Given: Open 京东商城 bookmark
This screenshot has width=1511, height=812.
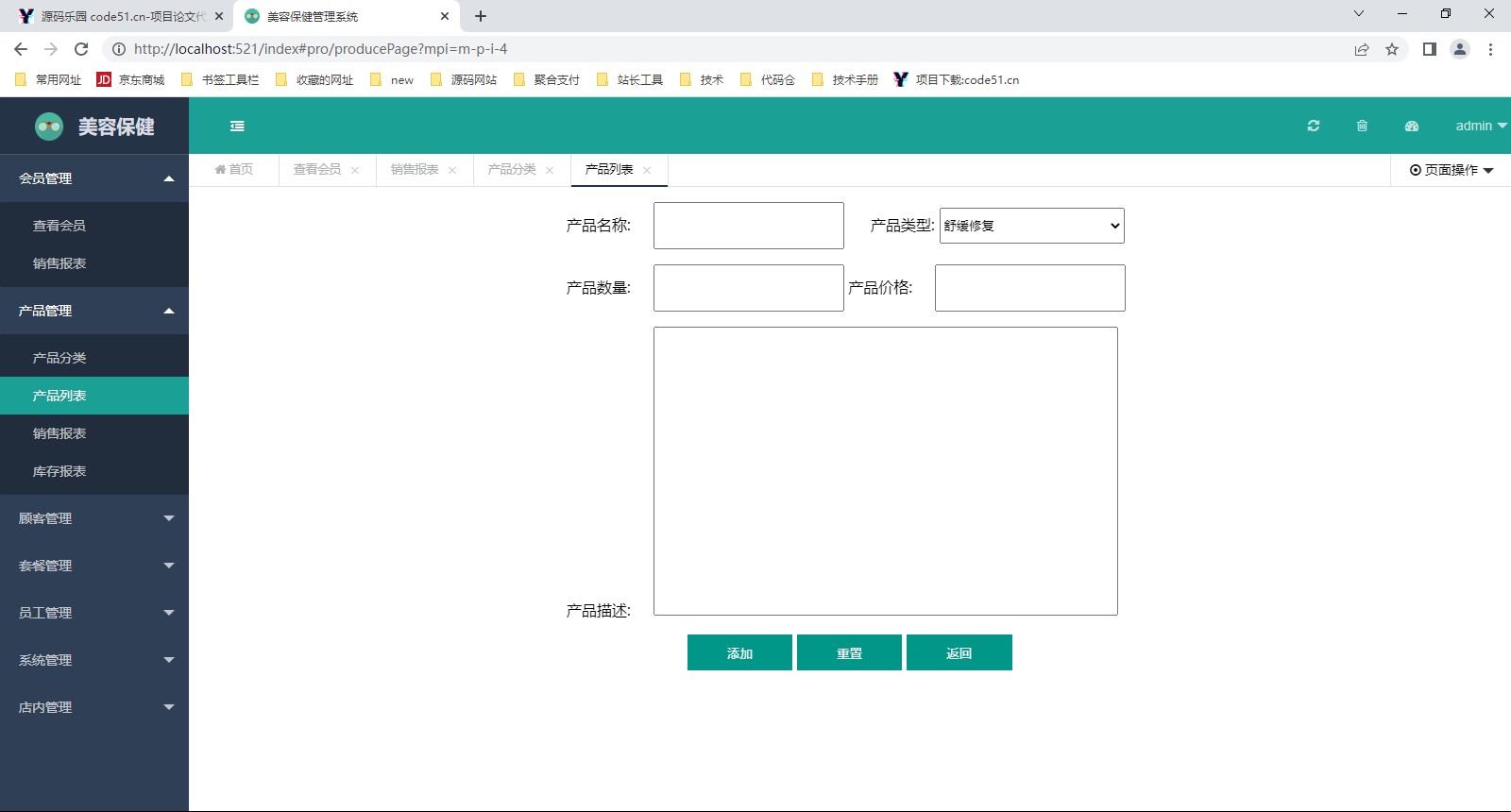Looking at the screenshot, I should point(131,80).
